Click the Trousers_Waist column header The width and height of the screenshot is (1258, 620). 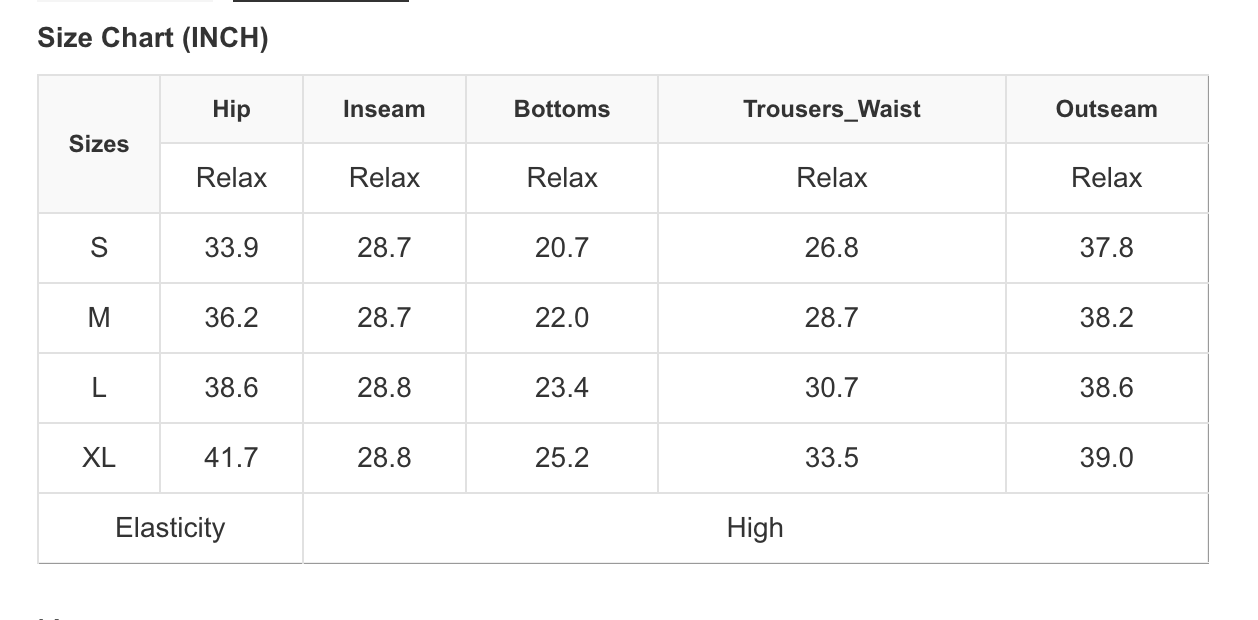coord(832,109)
